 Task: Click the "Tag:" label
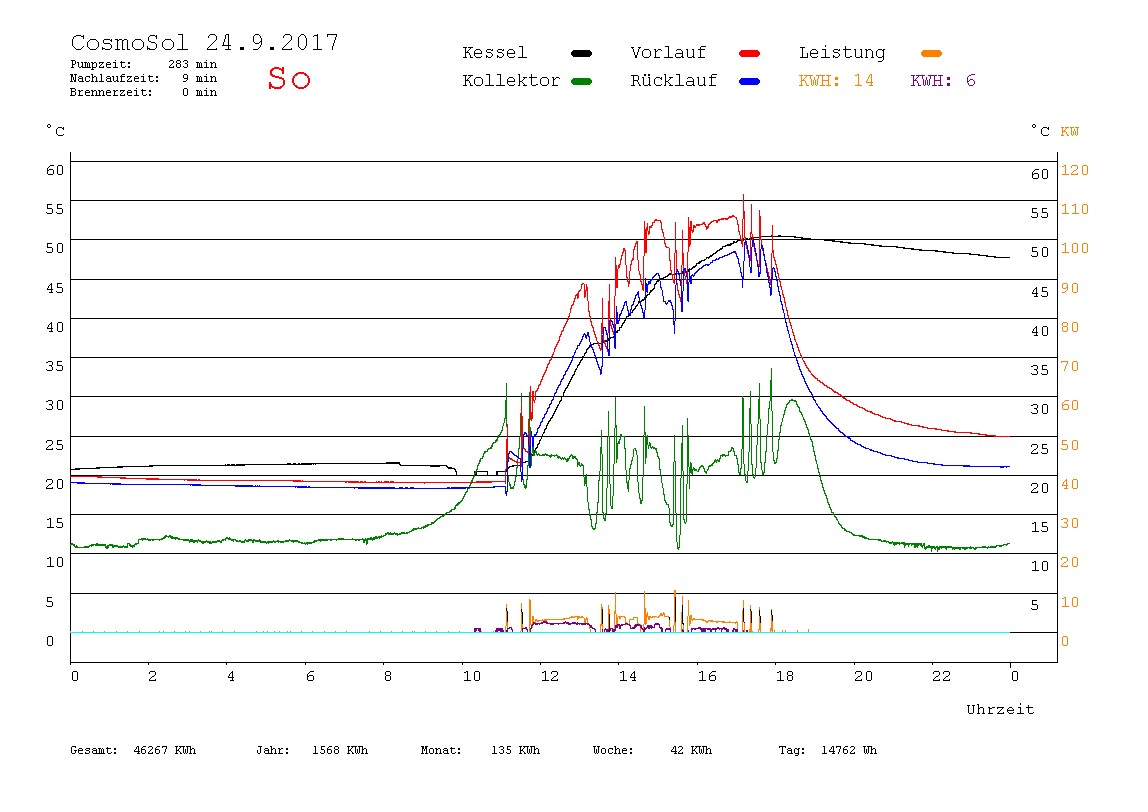click(791, 750)
